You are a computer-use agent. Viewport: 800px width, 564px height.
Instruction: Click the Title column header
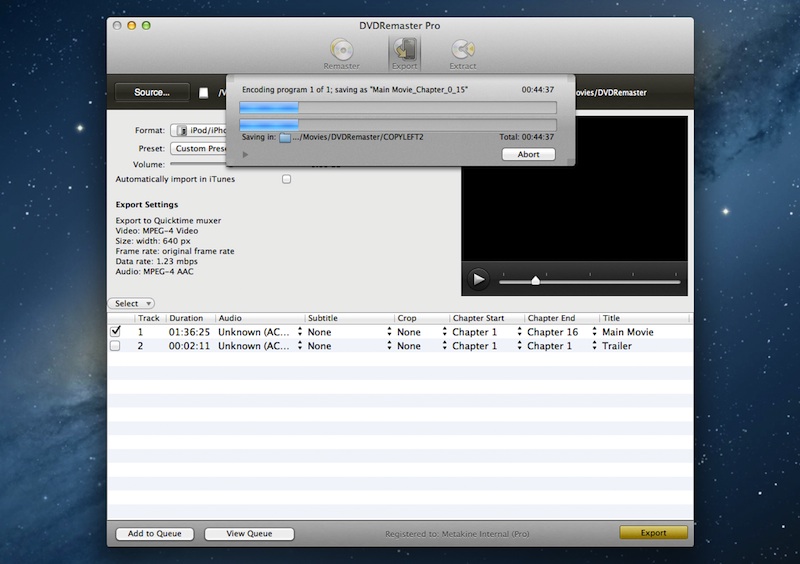coord(611,318)
